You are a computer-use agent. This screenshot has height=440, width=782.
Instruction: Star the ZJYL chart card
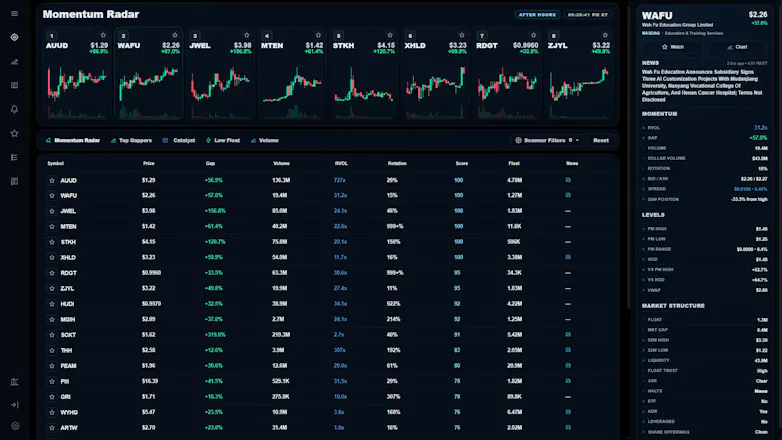click(605, 35)
